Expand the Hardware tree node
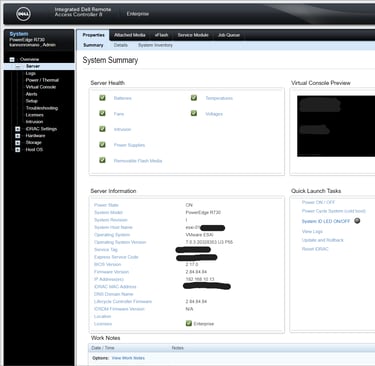This screenshot has height=366, width=375. 18,136
